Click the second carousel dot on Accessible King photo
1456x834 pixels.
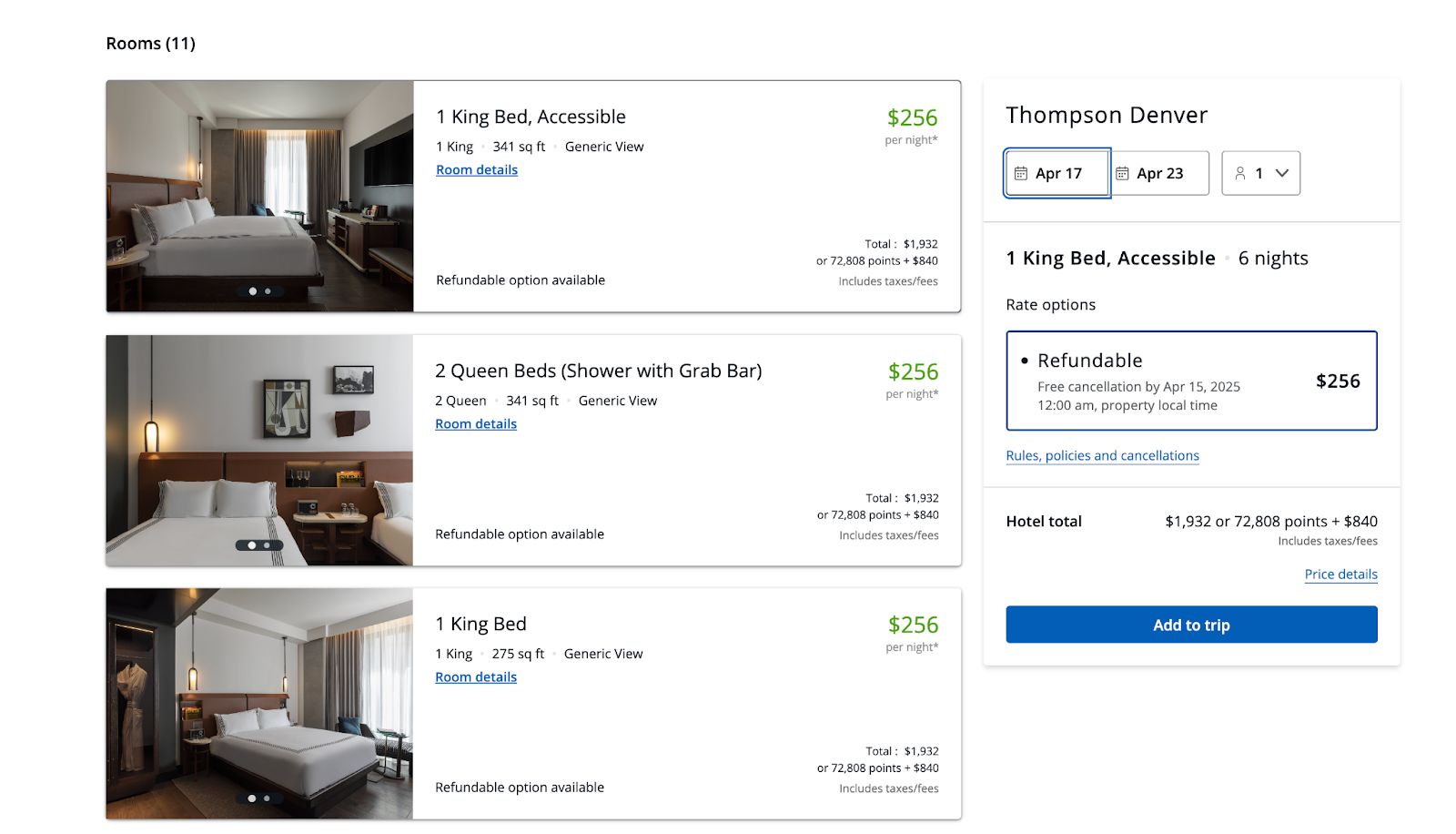[267, 291]
